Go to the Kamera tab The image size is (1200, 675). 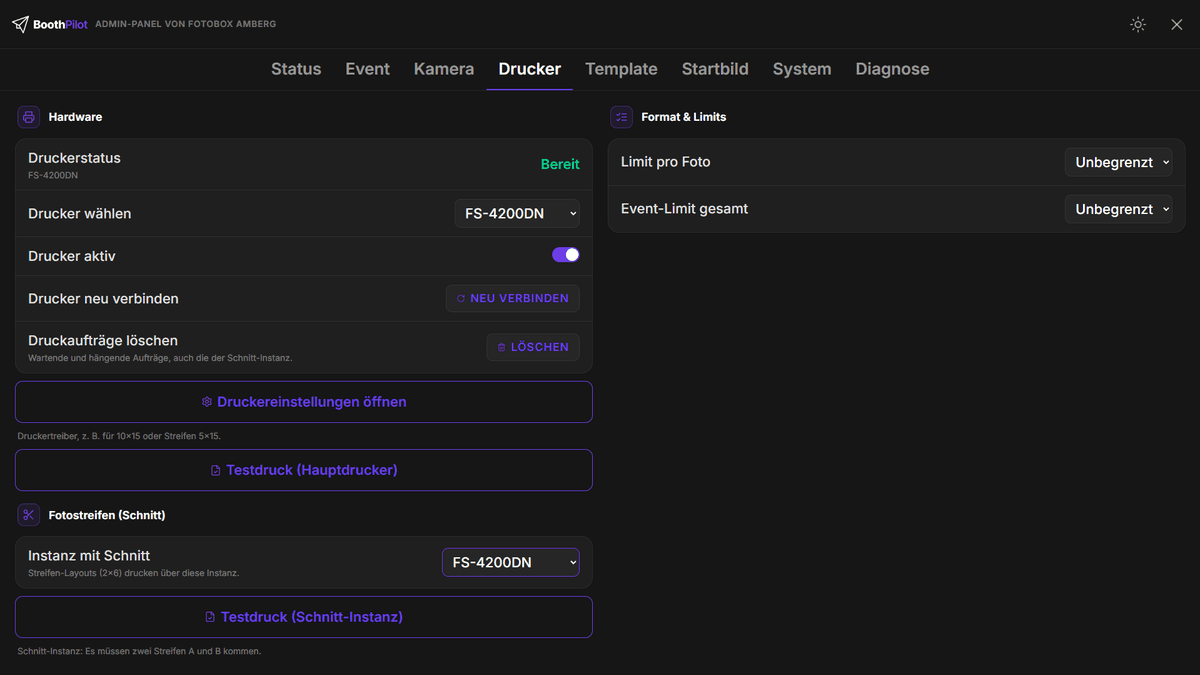click(x=444, y=69)
